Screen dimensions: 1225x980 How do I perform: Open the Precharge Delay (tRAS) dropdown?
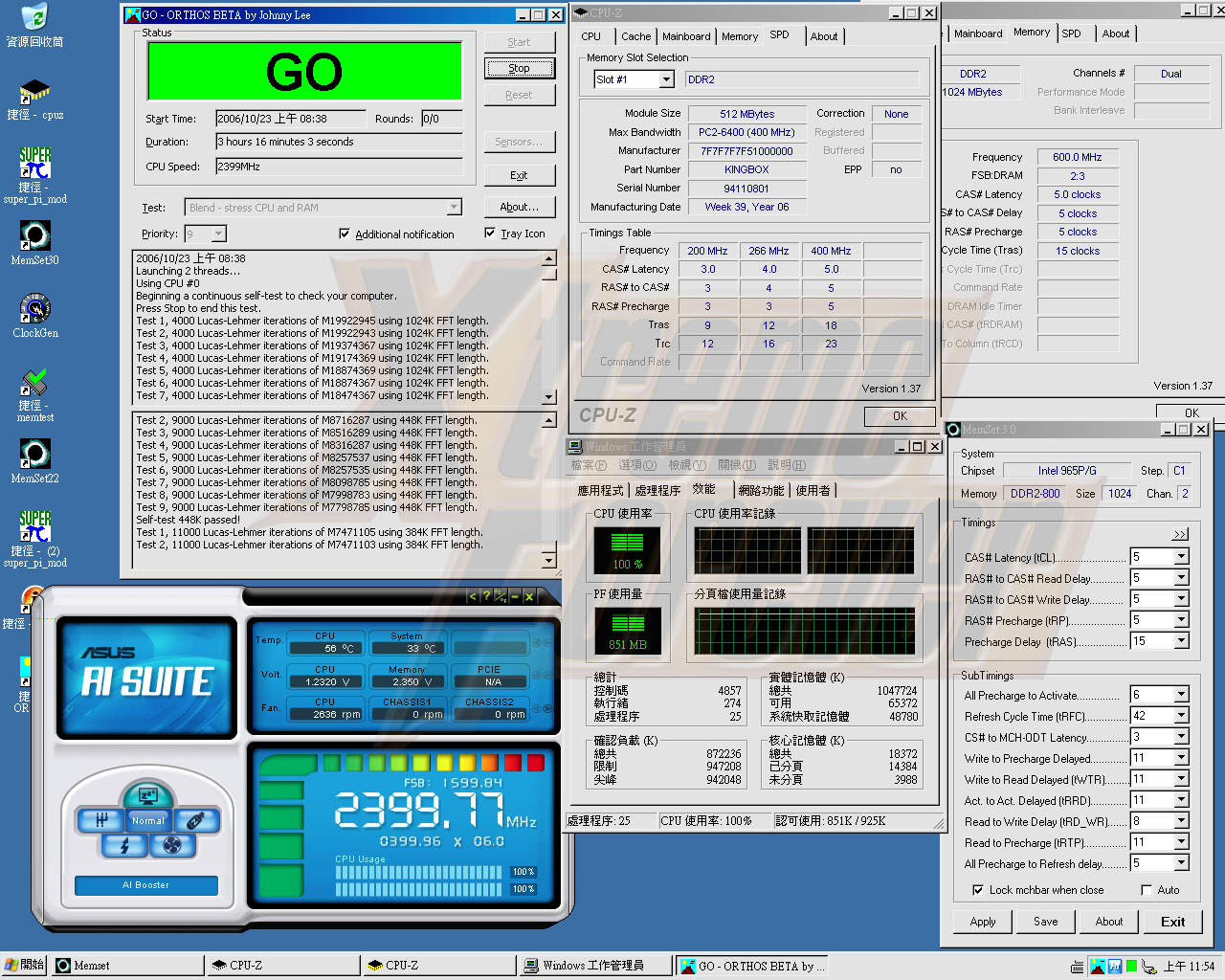click(x=1181, y=641)
